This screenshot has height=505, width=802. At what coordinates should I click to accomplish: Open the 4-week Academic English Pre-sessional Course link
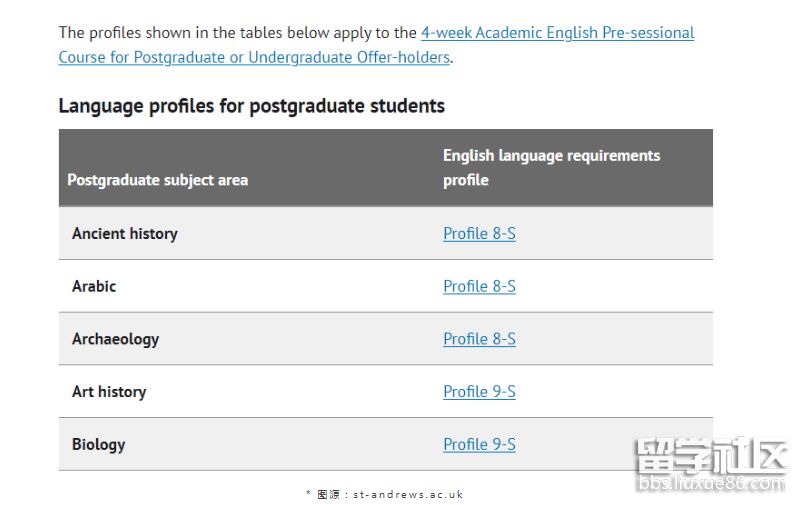click(x=557, y=33)
